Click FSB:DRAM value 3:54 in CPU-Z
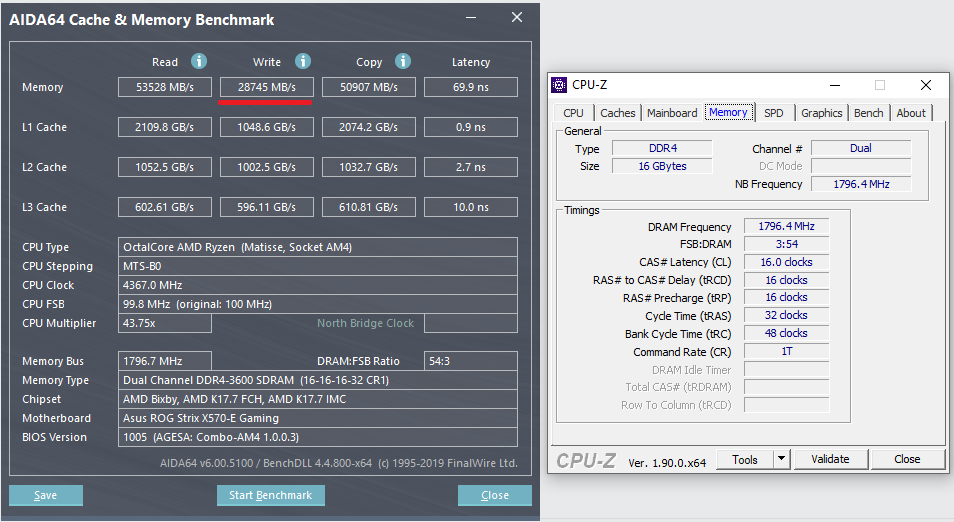Viewport: 954px width, 522px height. [x=786, y=244]
